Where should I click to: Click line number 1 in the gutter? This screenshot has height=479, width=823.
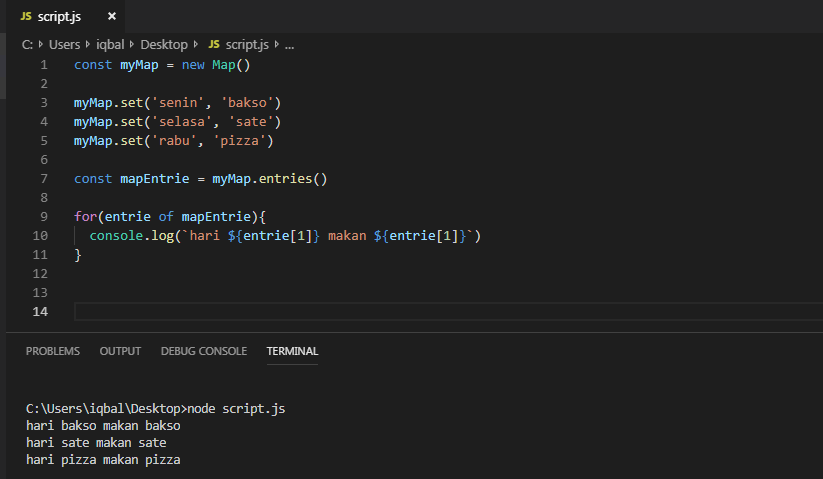tap(44, 65)
